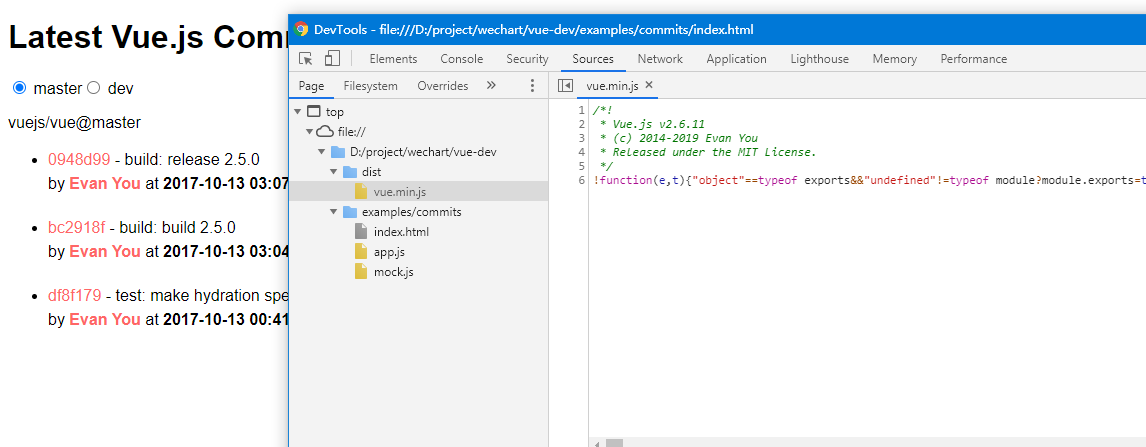Open the Performance panel
The height and width of the screenshot is (447, 1146).
(x=974, y=59)
